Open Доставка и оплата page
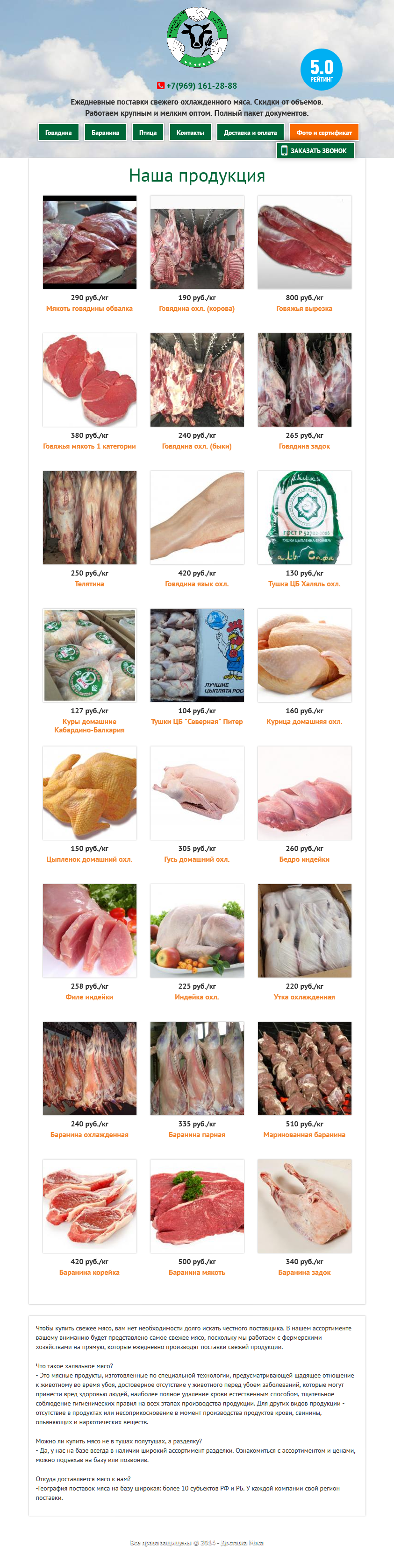Image resolution: width=394 pixels, height=1568 pixels. coord(250,133)
